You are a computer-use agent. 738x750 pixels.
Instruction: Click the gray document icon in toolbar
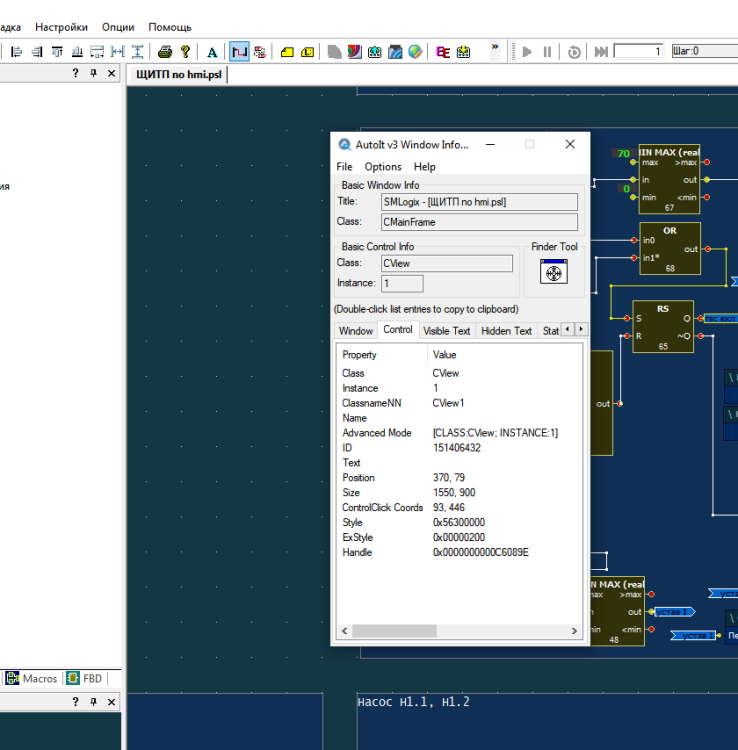click(334, 52)
